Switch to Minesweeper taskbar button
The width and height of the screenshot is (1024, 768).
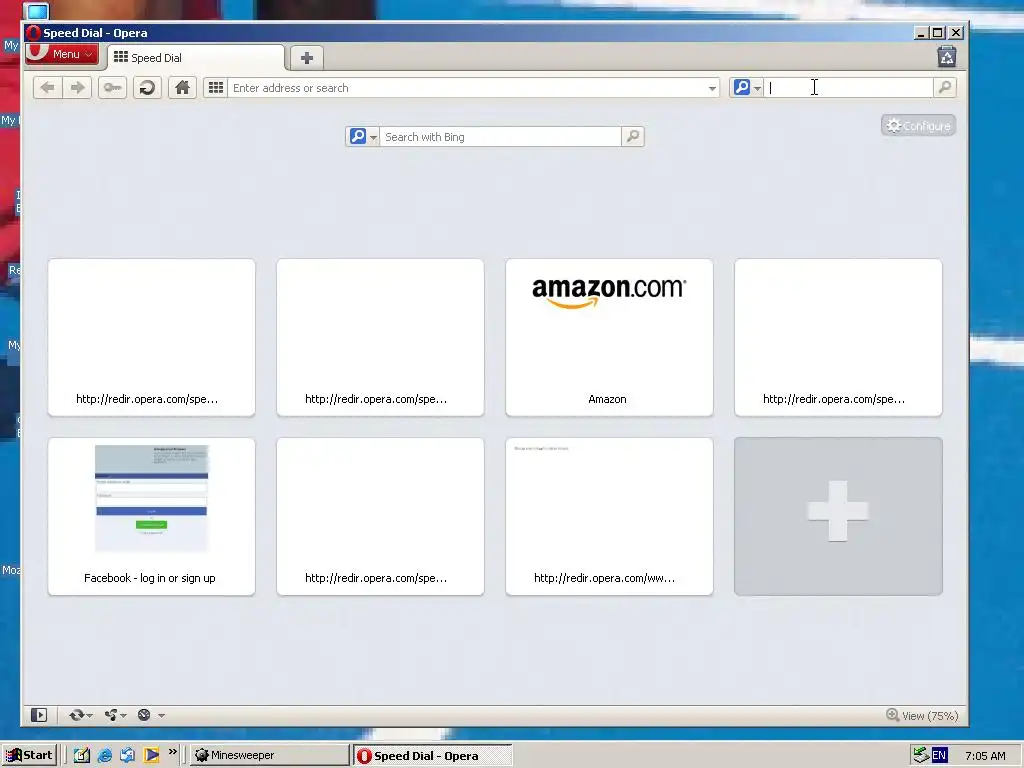coord(270,756)
